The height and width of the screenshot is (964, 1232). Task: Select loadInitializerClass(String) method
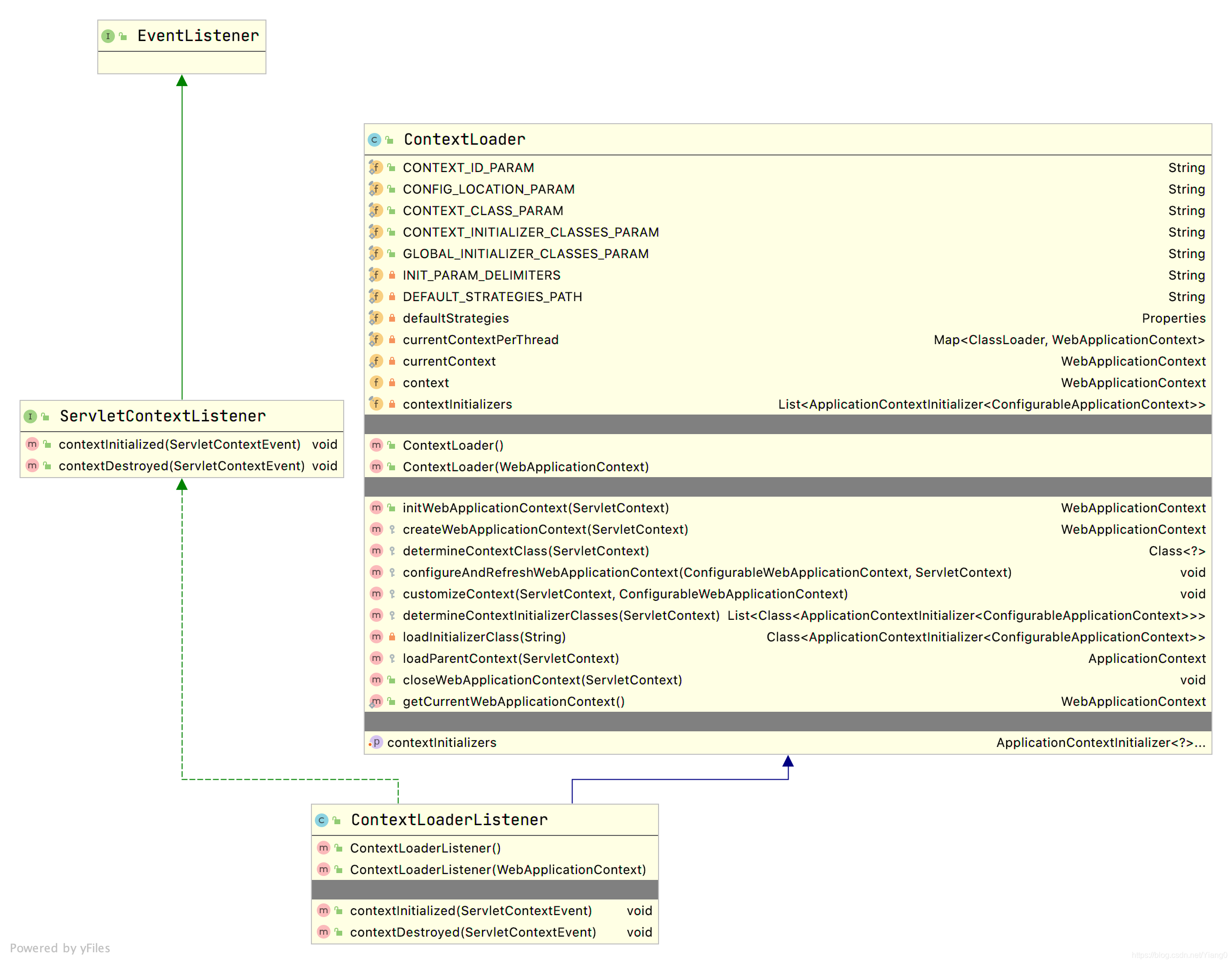[484, 636]
